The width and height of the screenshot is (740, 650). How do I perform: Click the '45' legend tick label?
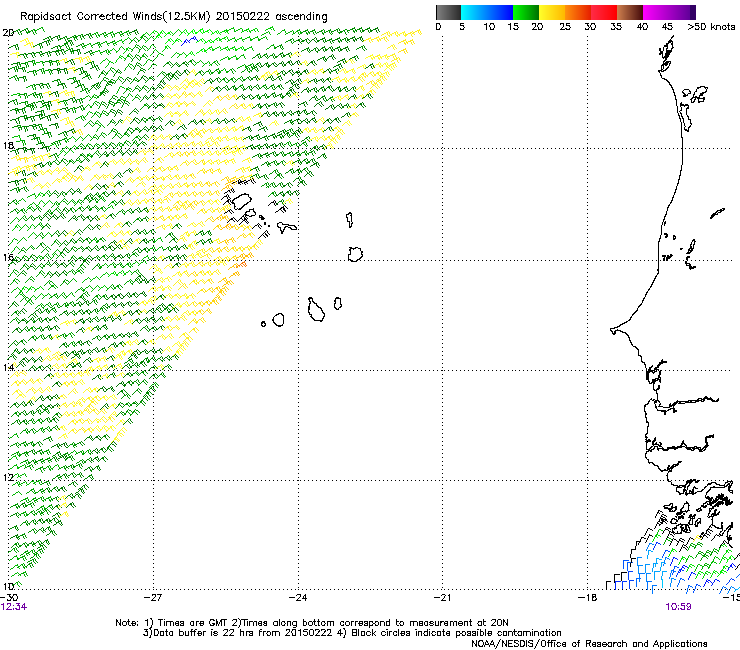(x=667, y=27)
